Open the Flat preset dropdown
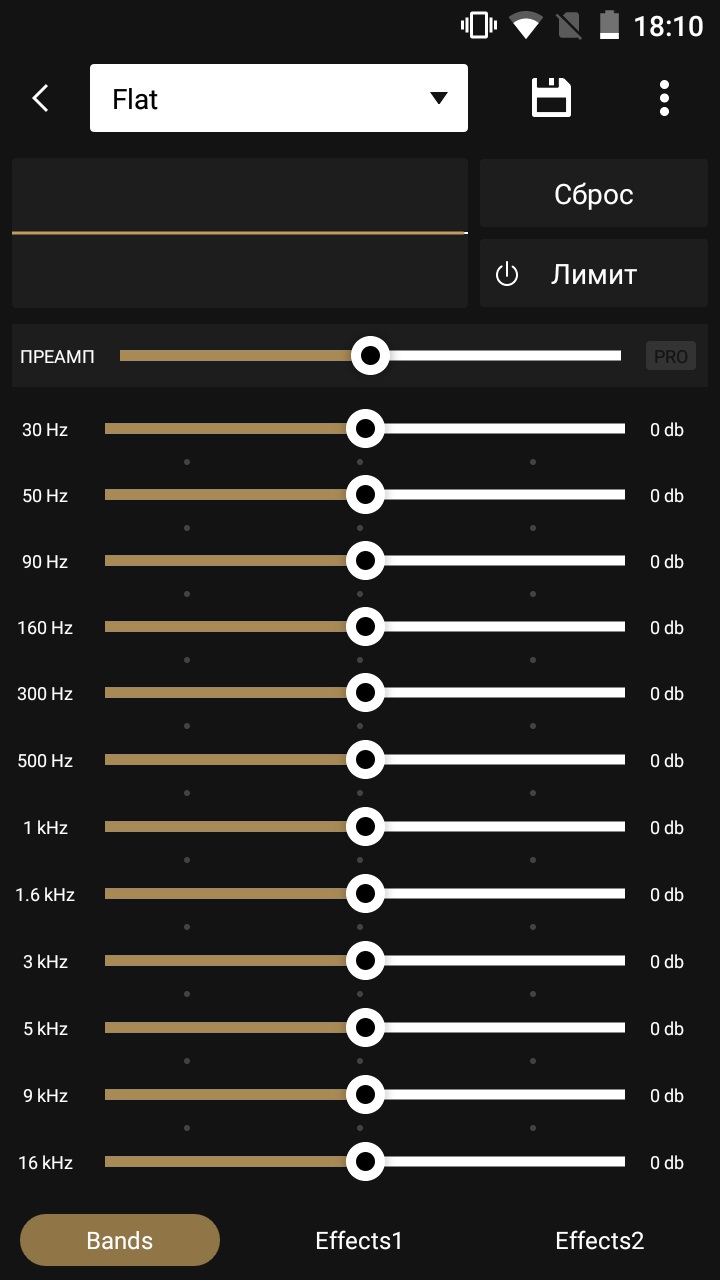Screen dimensions: 720x1280 (279, 98)
